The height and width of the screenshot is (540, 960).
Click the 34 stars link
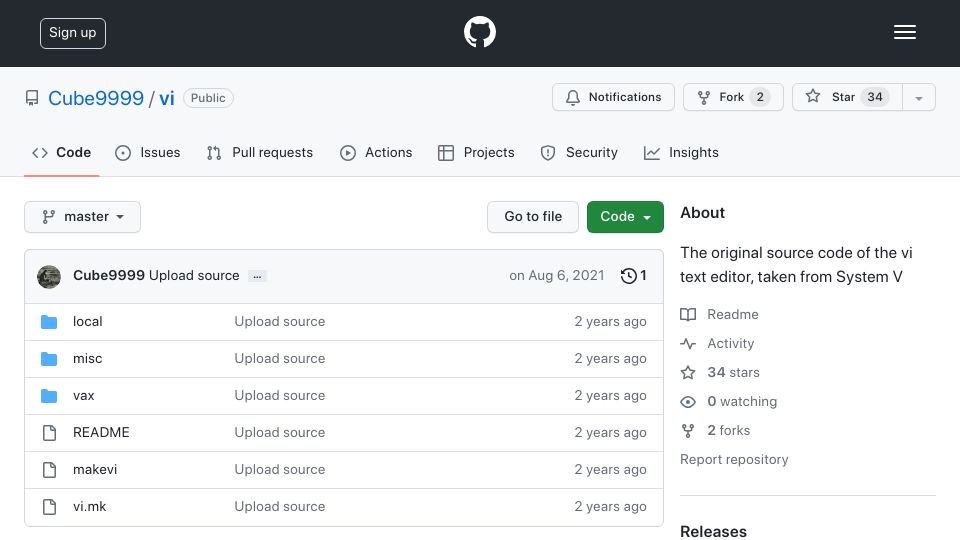point(720,372)
